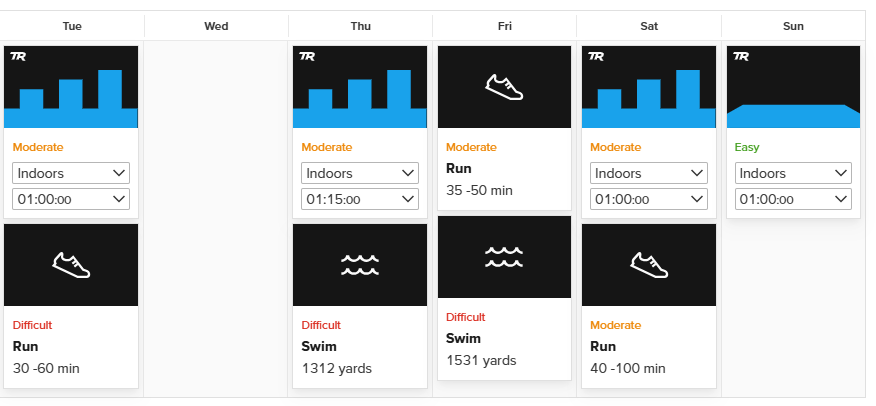Click the shoe icon on Tuesday's run
This screenshot has width=876, height=406.
coord(71,264)
